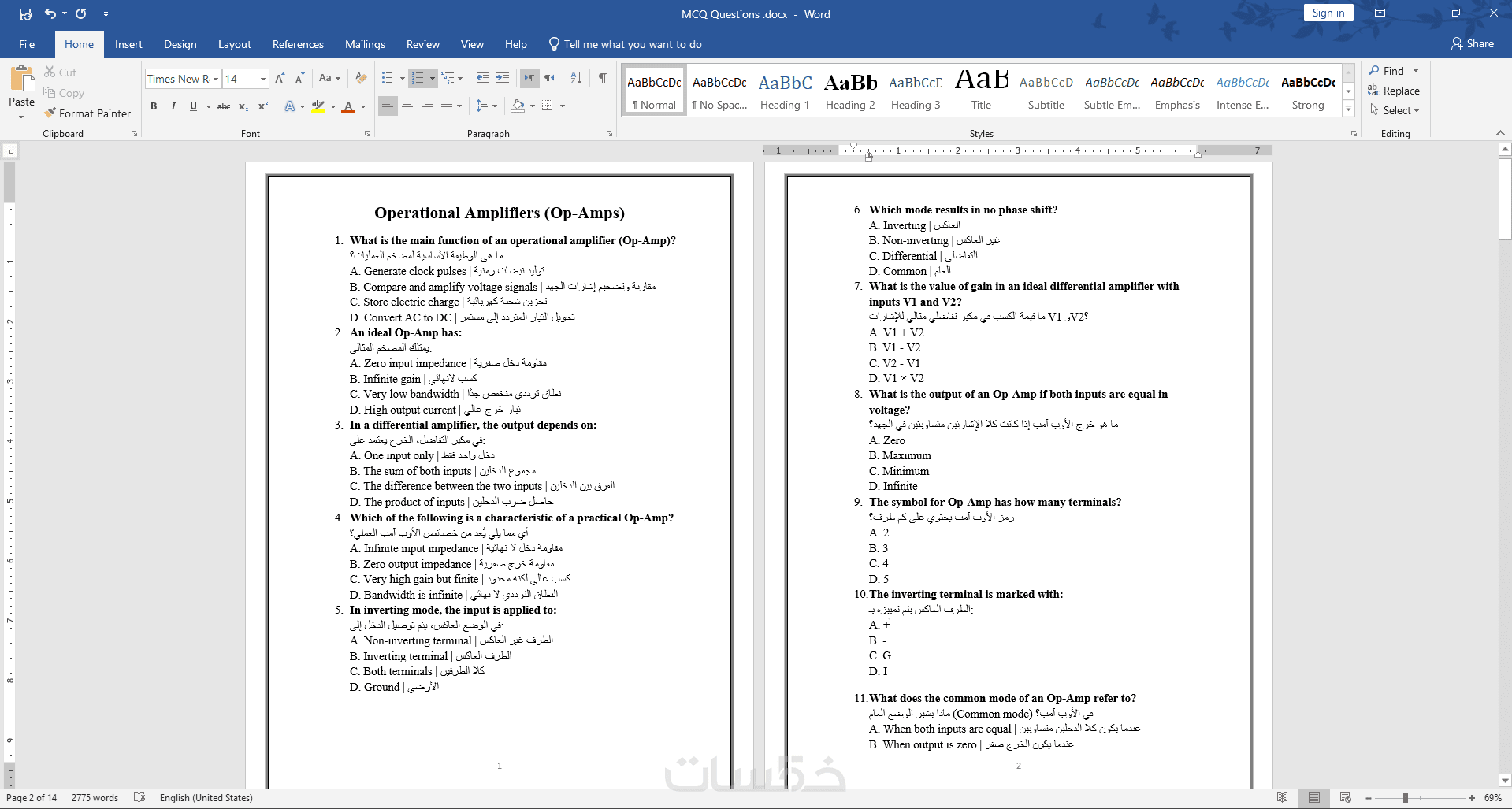Zoom out with the minus button
This screenshot has width=1512, height=809.
pos(1369,798)
